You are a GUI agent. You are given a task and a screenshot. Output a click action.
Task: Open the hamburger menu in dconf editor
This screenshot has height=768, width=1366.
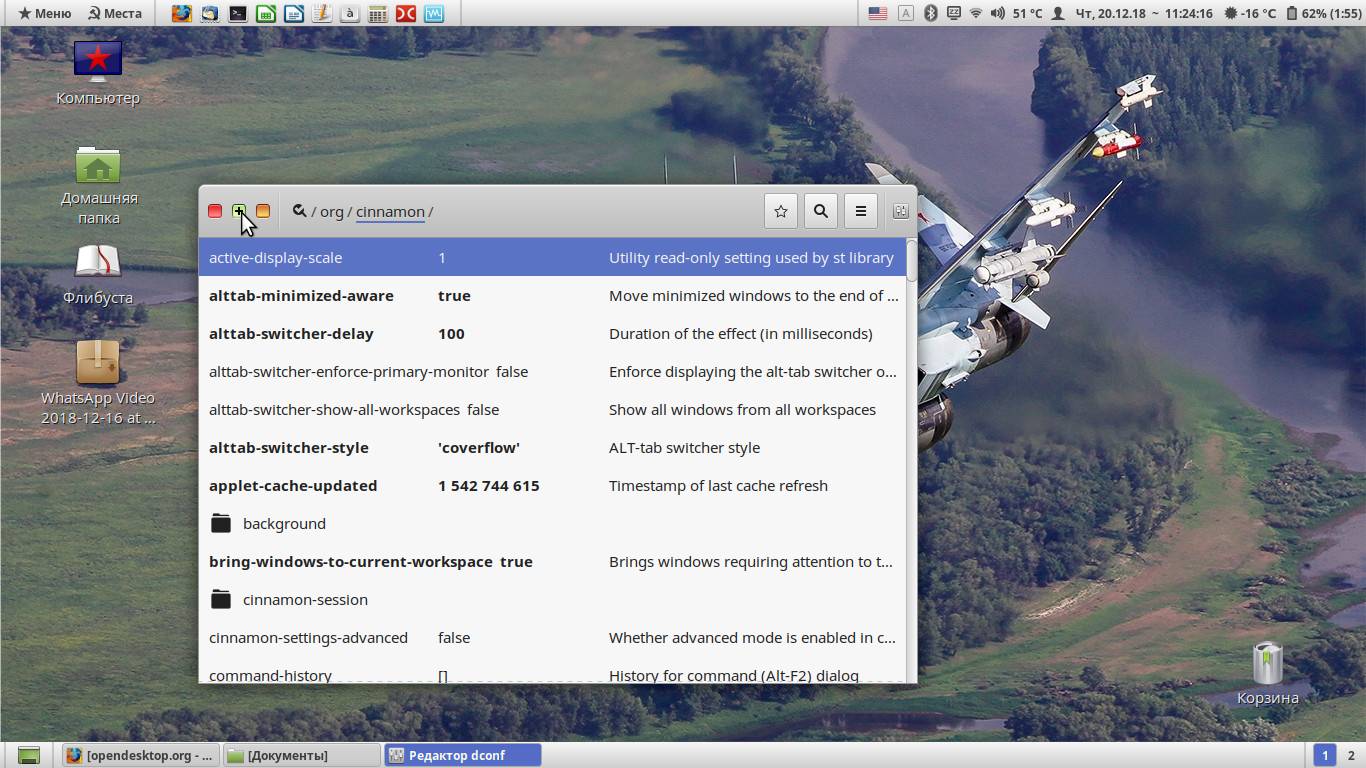click(x=861, y=211)
